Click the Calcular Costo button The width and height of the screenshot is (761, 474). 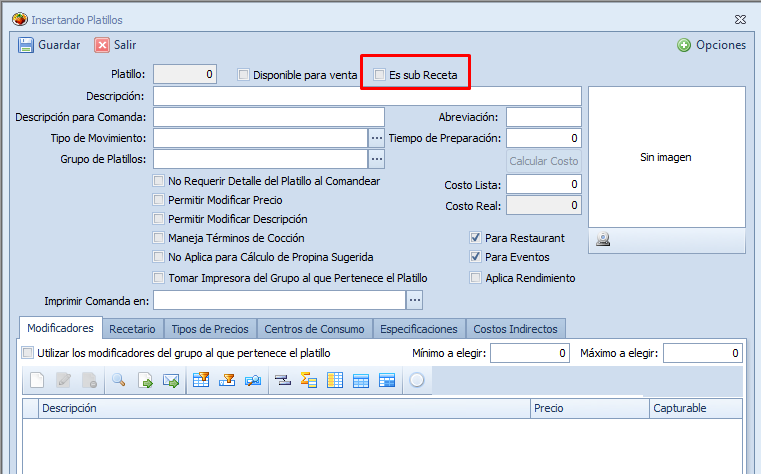543,161
